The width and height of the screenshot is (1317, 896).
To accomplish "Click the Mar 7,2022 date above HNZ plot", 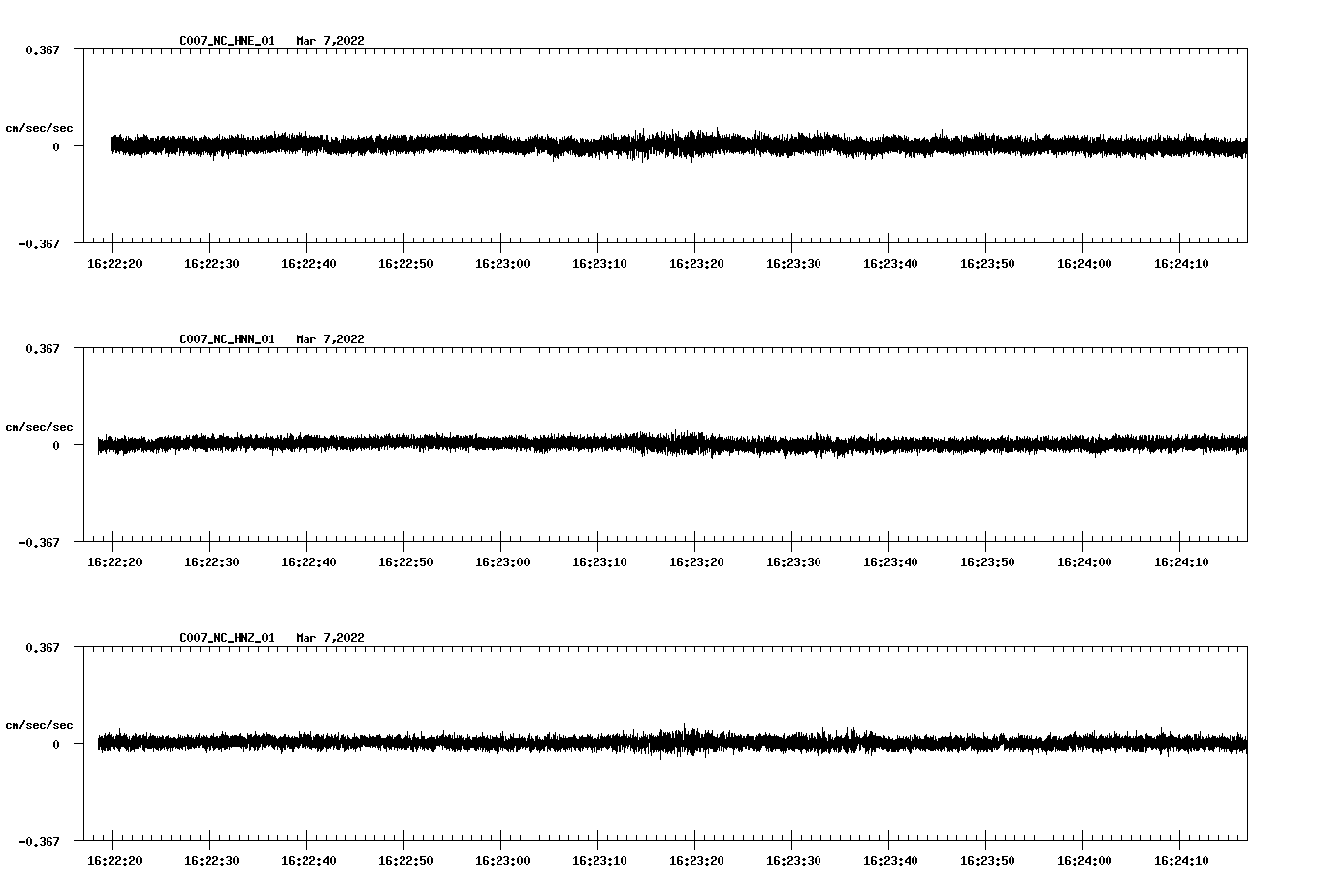I will click(x=331, y=638).
